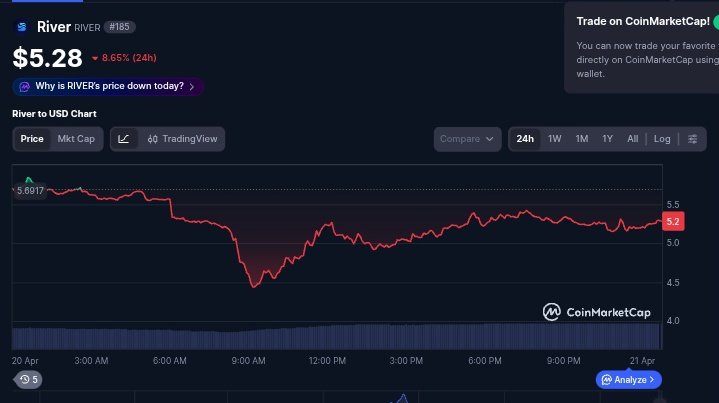Open the Compare dropdown

(467, 139)
